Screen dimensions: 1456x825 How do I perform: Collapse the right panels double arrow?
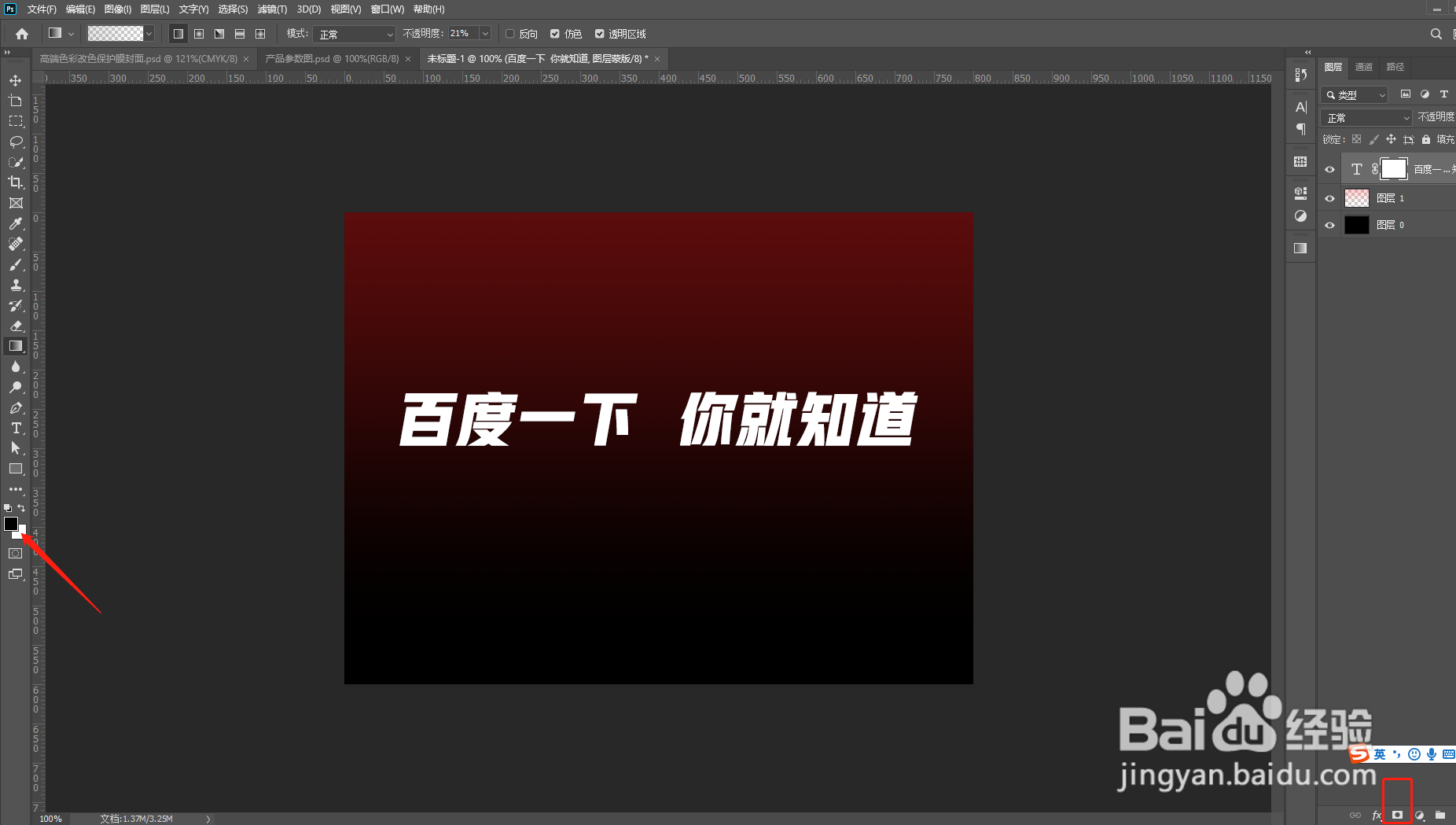1307,53
